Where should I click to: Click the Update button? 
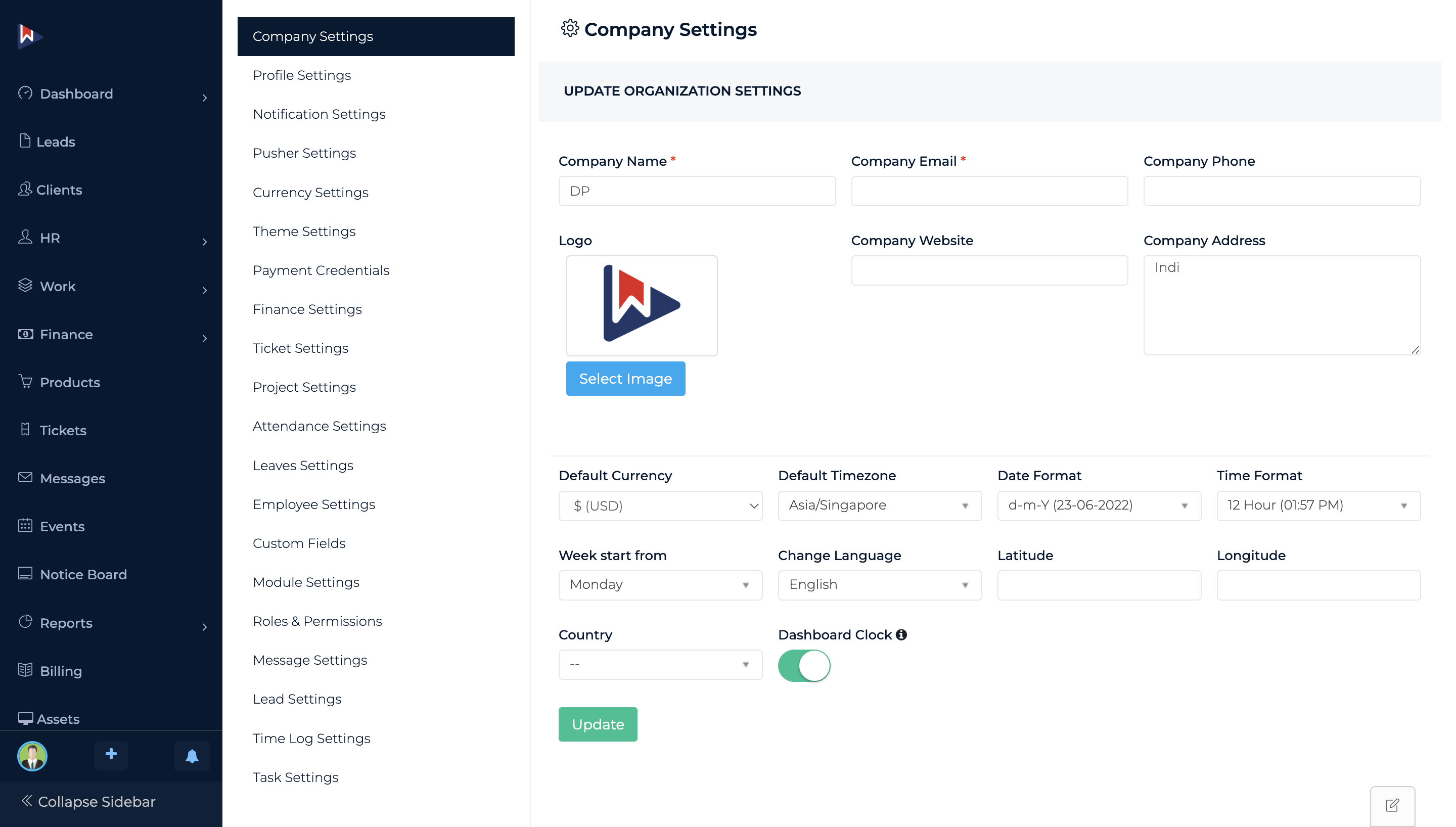[x=598, y=724]
